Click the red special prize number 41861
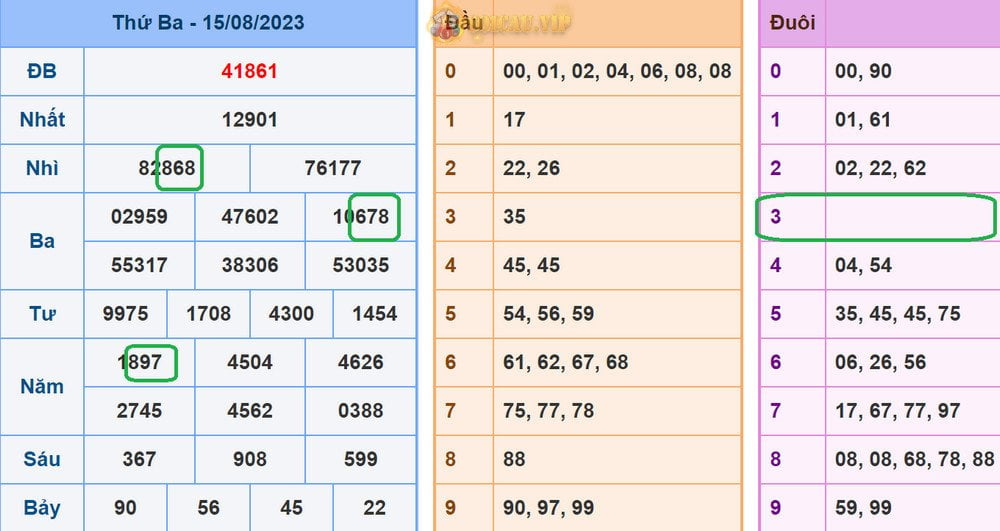This screenshot has height=531, width=1000. [249, 71]
